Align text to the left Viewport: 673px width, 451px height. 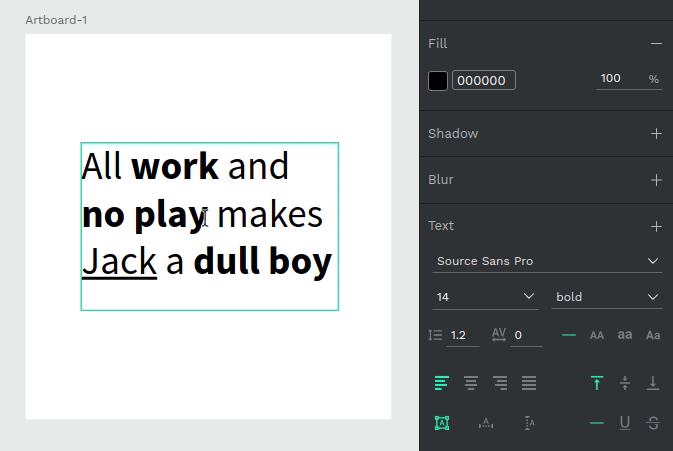point(441,383)
